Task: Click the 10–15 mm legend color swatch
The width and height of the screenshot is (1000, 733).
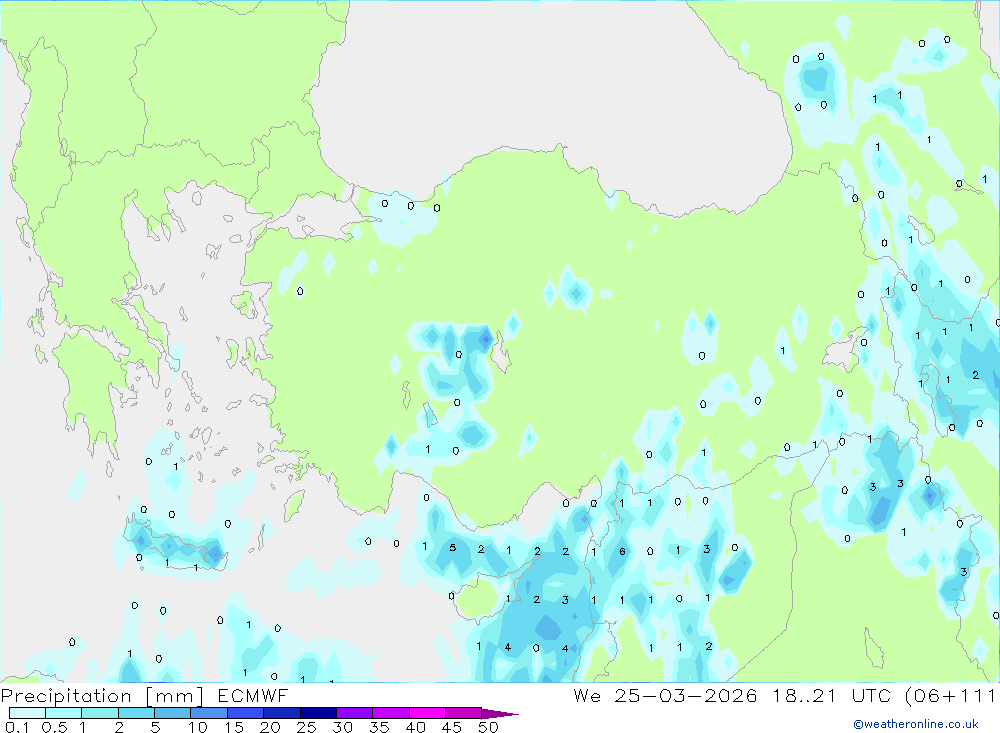Action: tap(209, 713)
